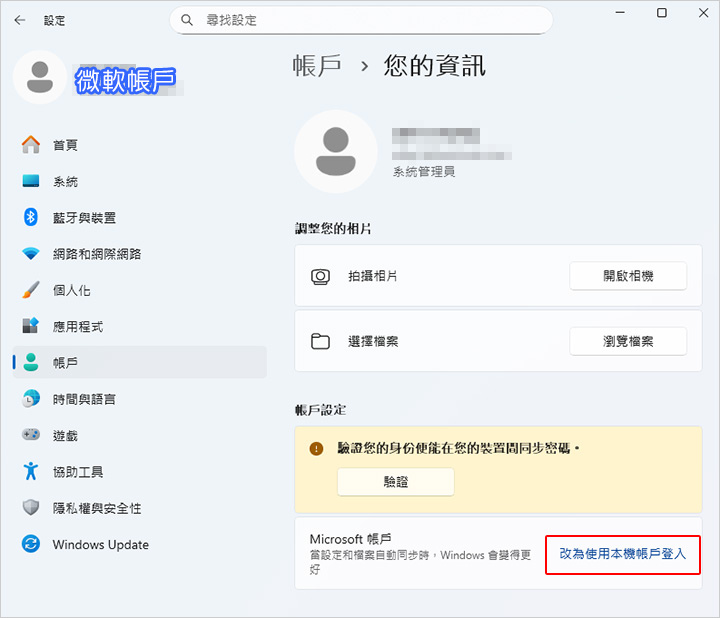This screenshot has height=618, width=720.
Task: Click the gaming controller icon
Action: [x=31, y=434]
